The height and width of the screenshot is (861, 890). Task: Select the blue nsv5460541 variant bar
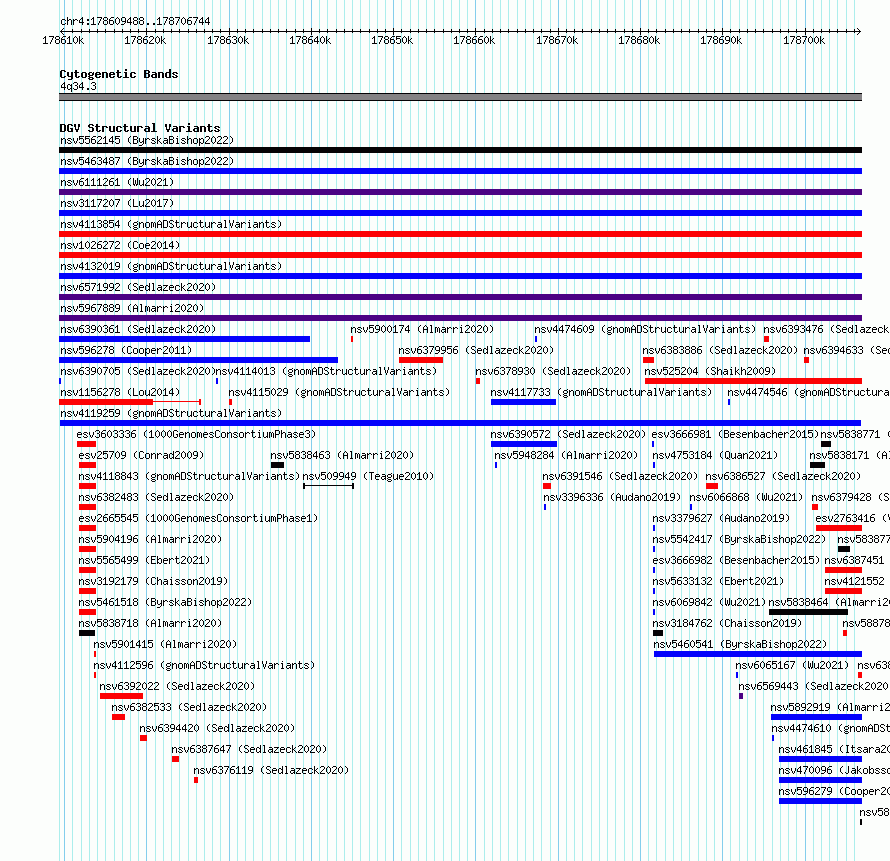(x=758, y=654)
